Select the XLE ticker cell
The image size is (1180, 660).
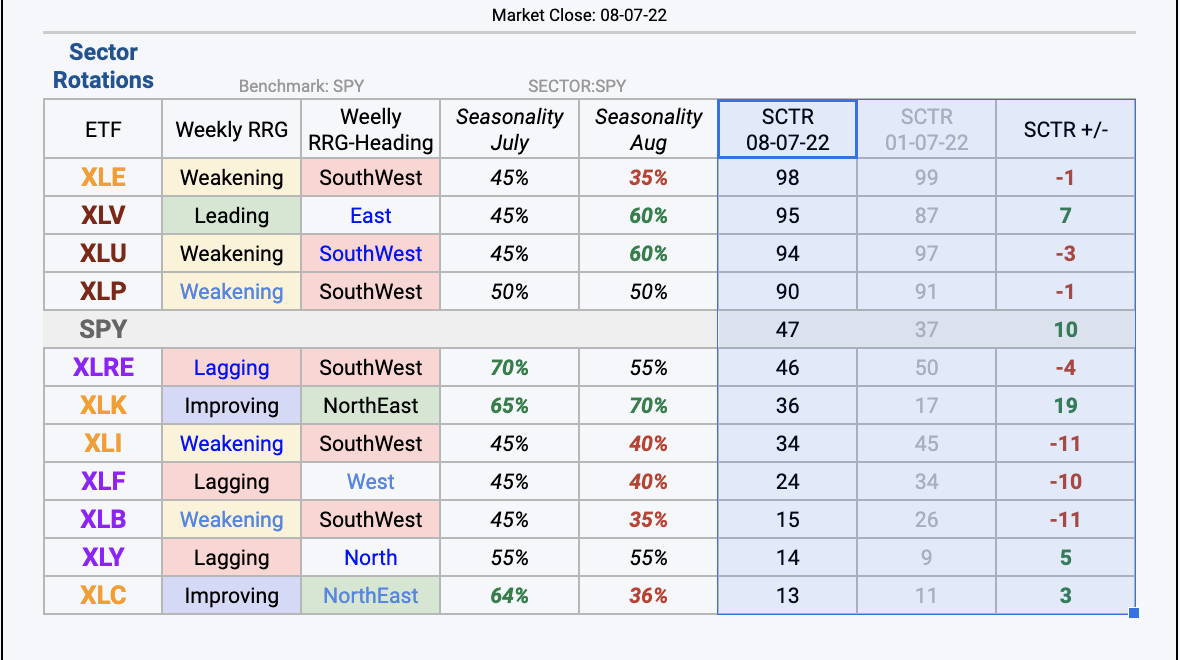103,178
